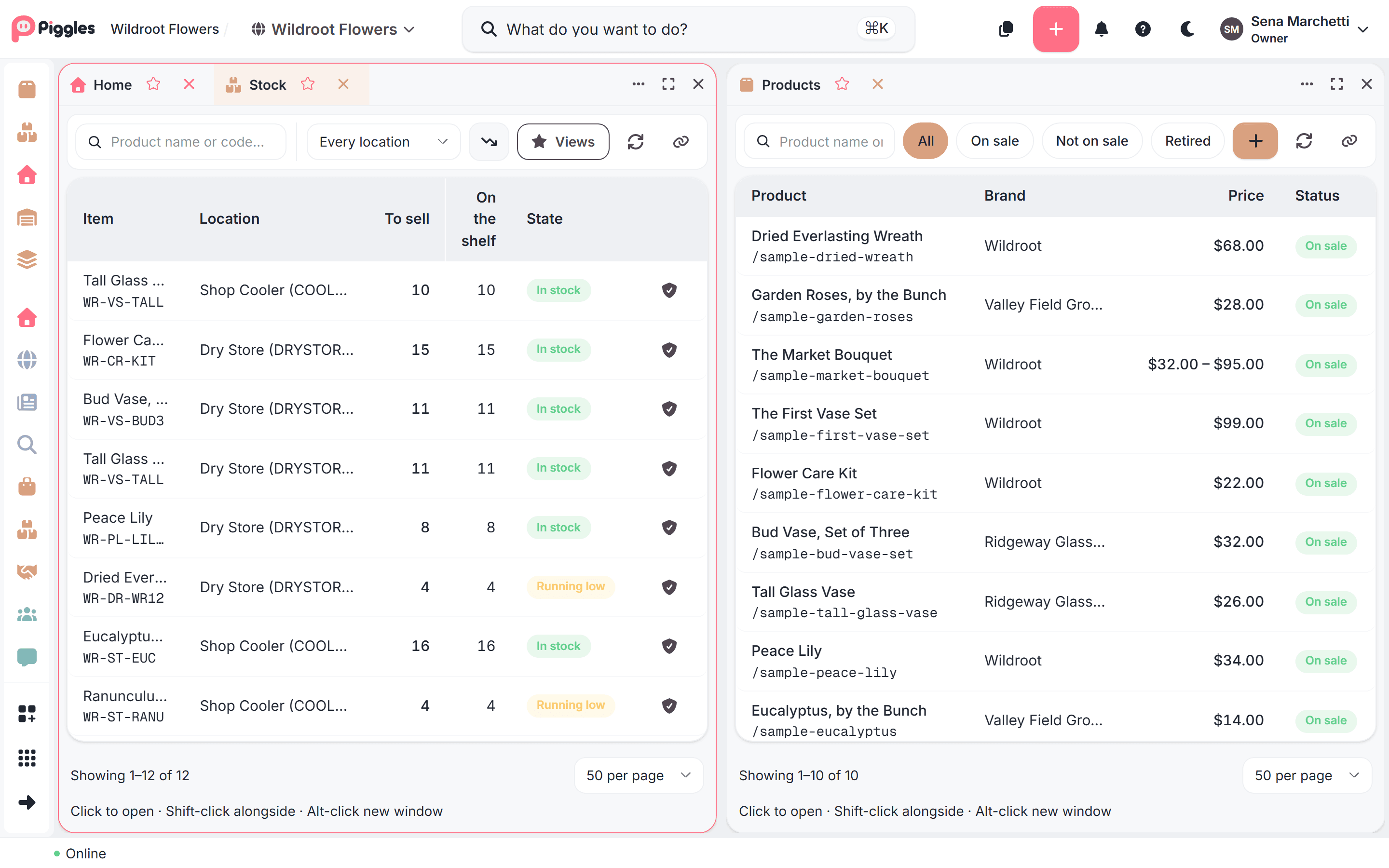This screenshot has height=868, width=1389.
Task: Focus the global command search box
Action: 688,29
